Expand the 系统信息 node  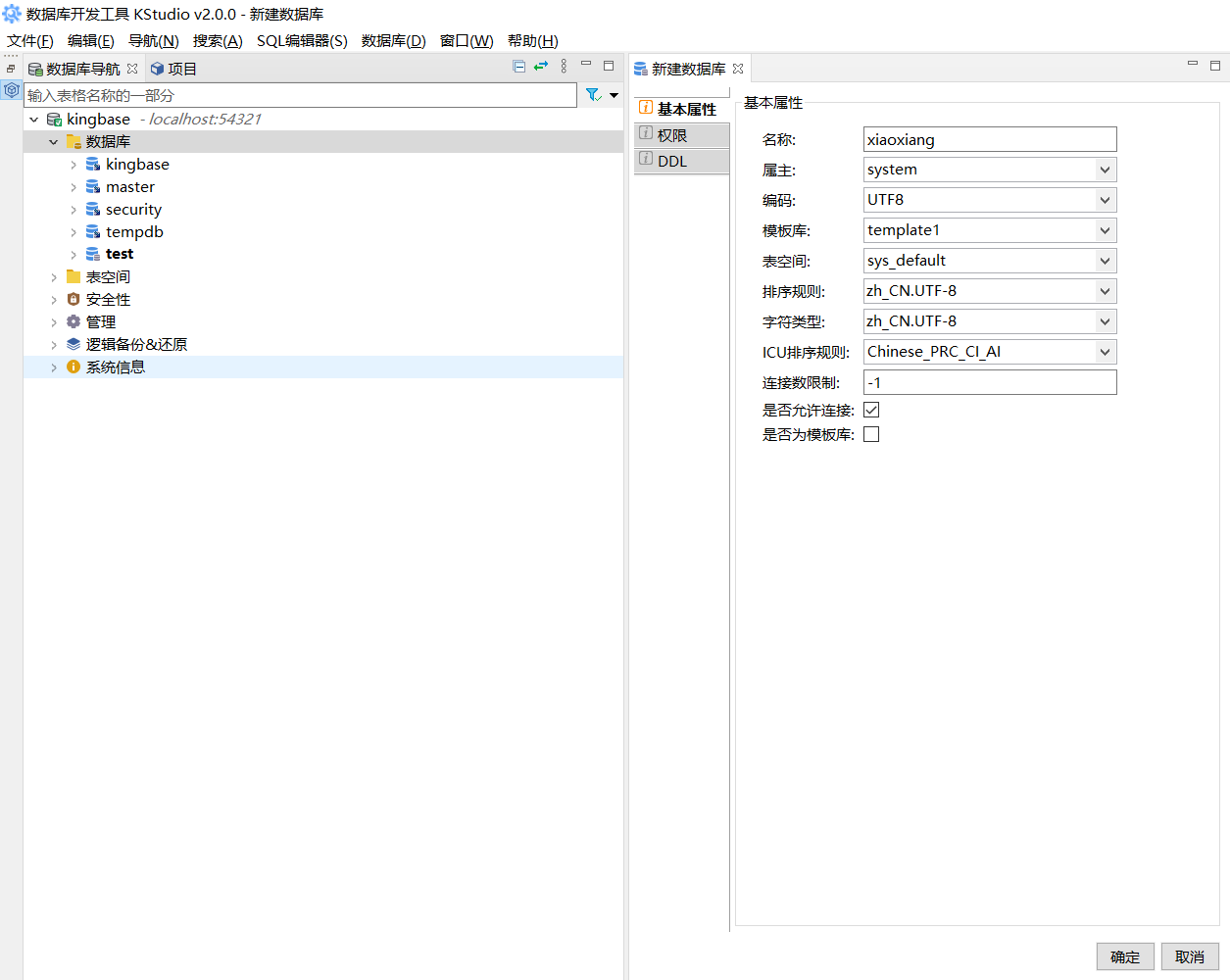(x=54, y=367)
